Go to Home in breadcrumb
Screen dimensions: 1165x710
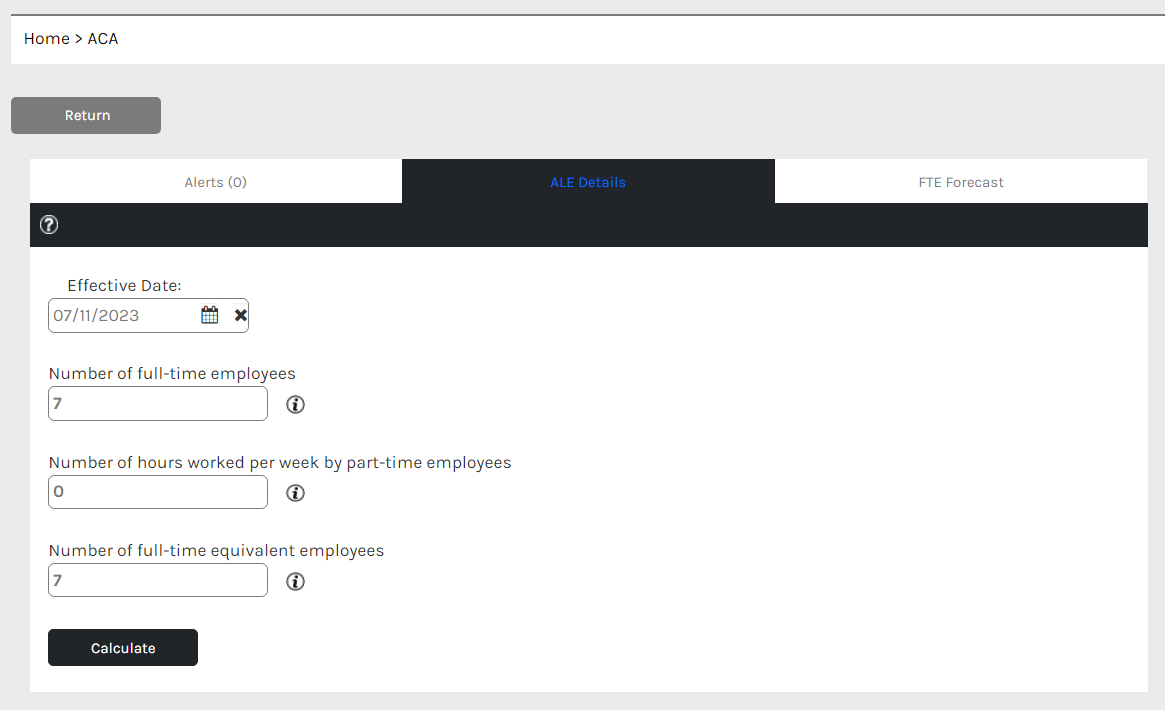[47, 39]
